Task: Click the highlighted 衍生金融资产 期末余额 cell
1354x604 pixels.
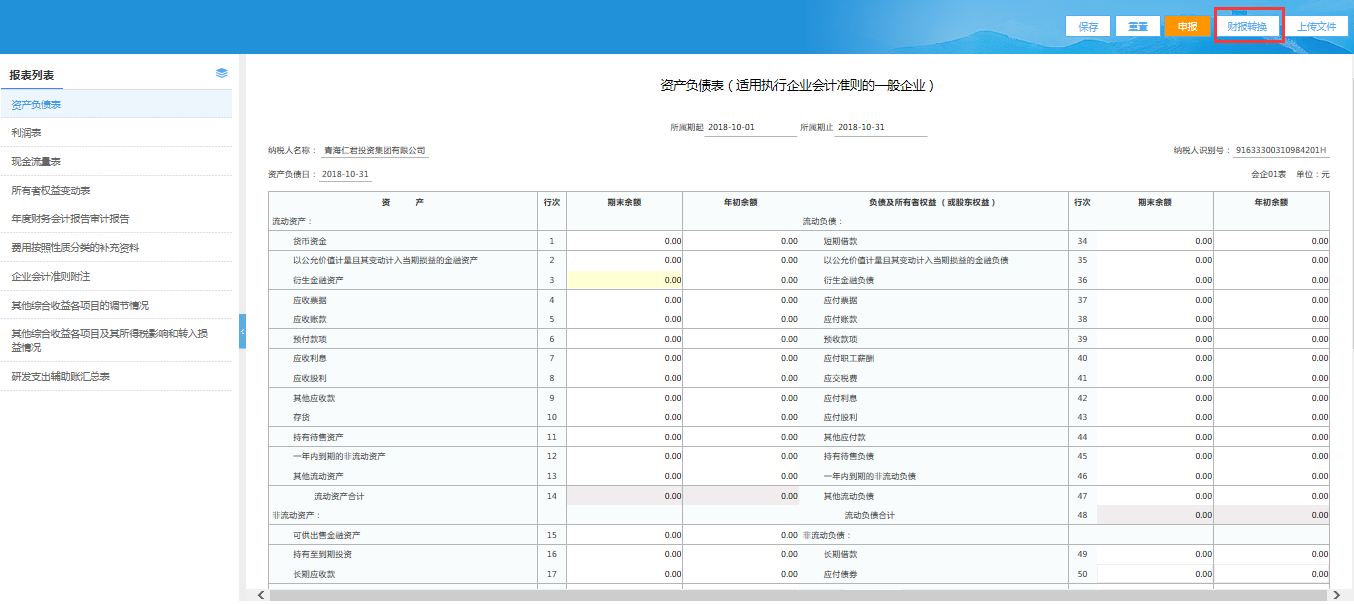Action: coord(624,280)
